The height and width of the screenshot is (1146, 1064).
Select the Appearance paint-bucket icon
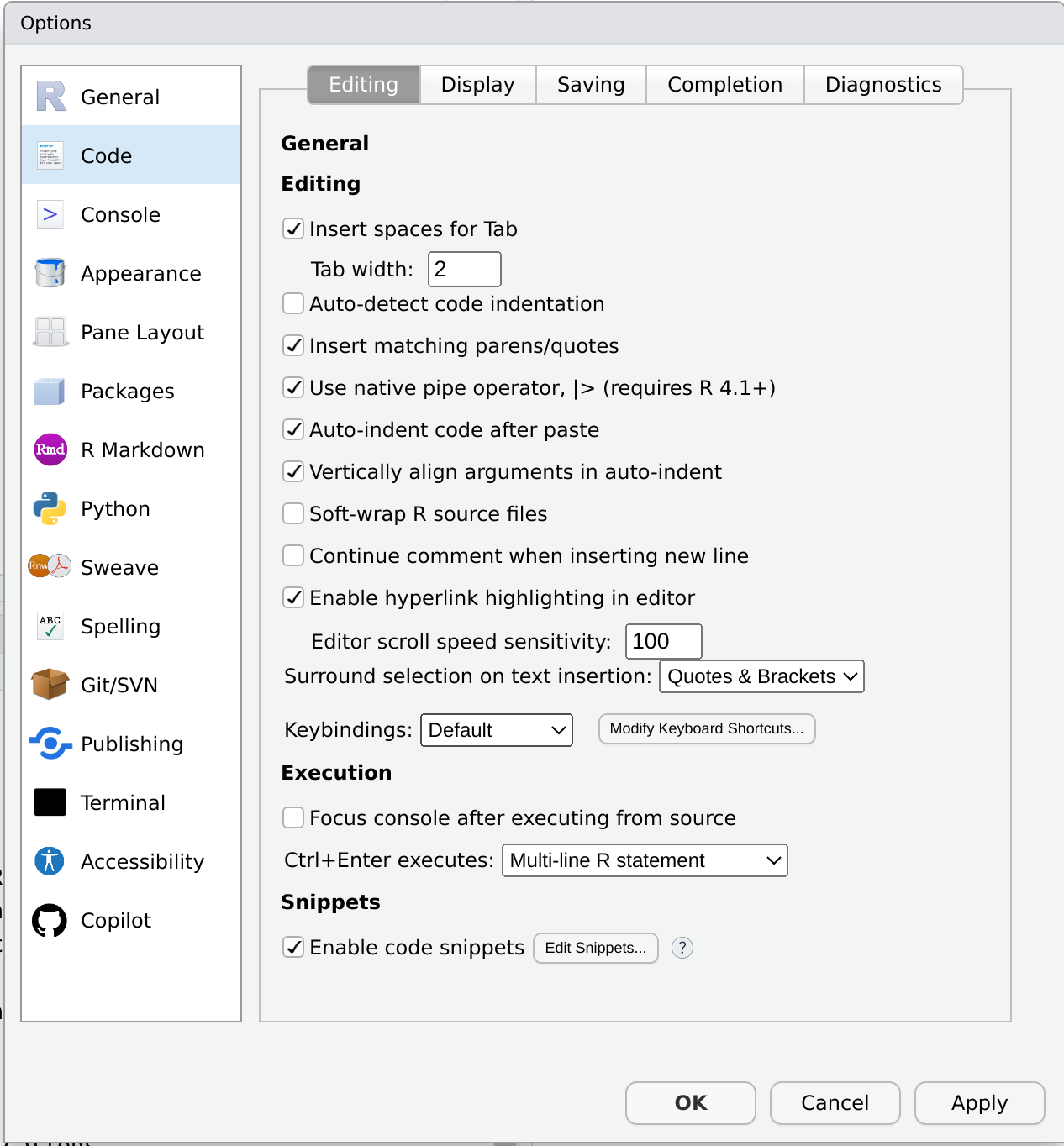(x=50, y=273)
